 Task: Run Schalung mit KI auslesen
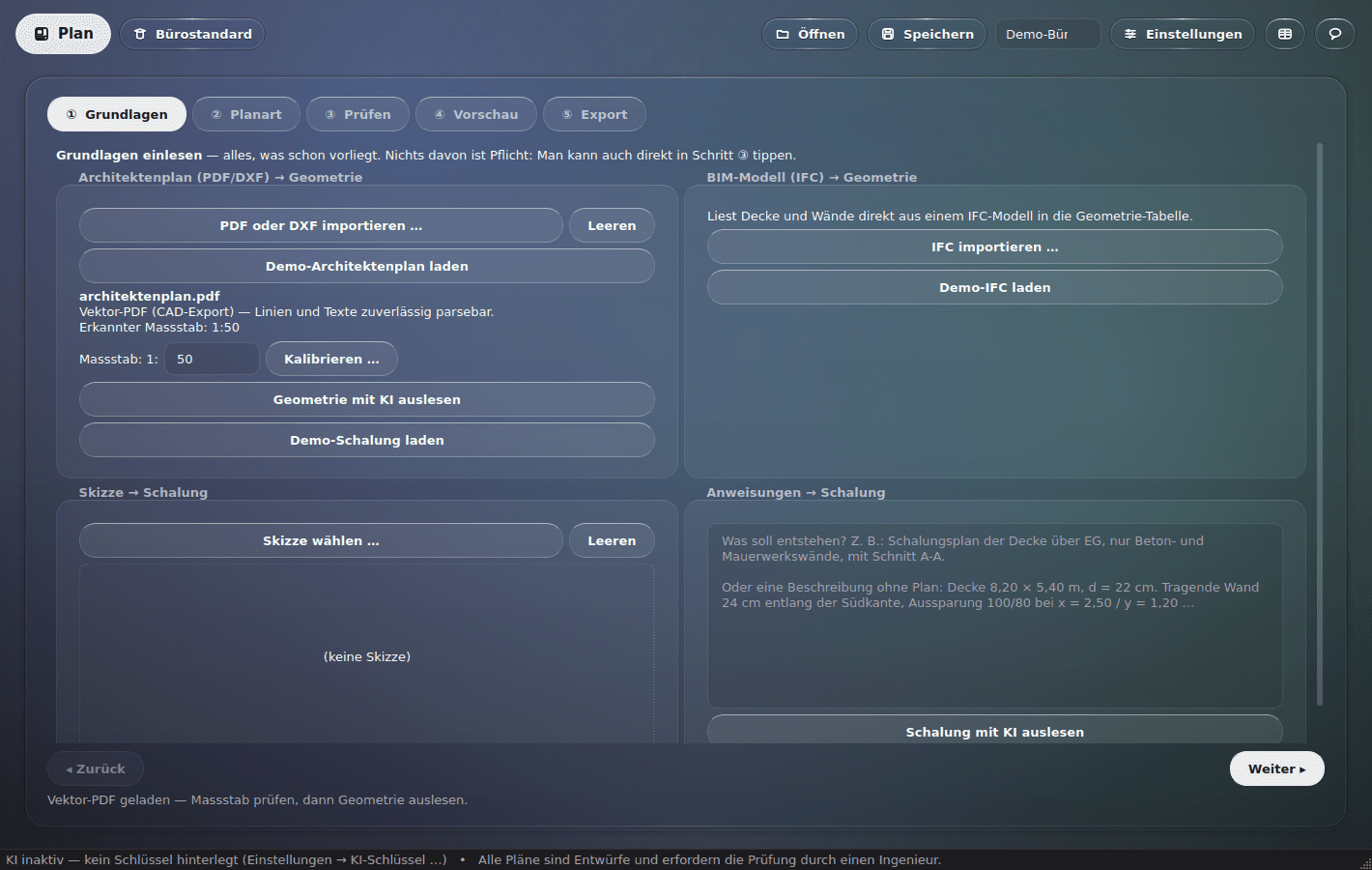point(995,731)
